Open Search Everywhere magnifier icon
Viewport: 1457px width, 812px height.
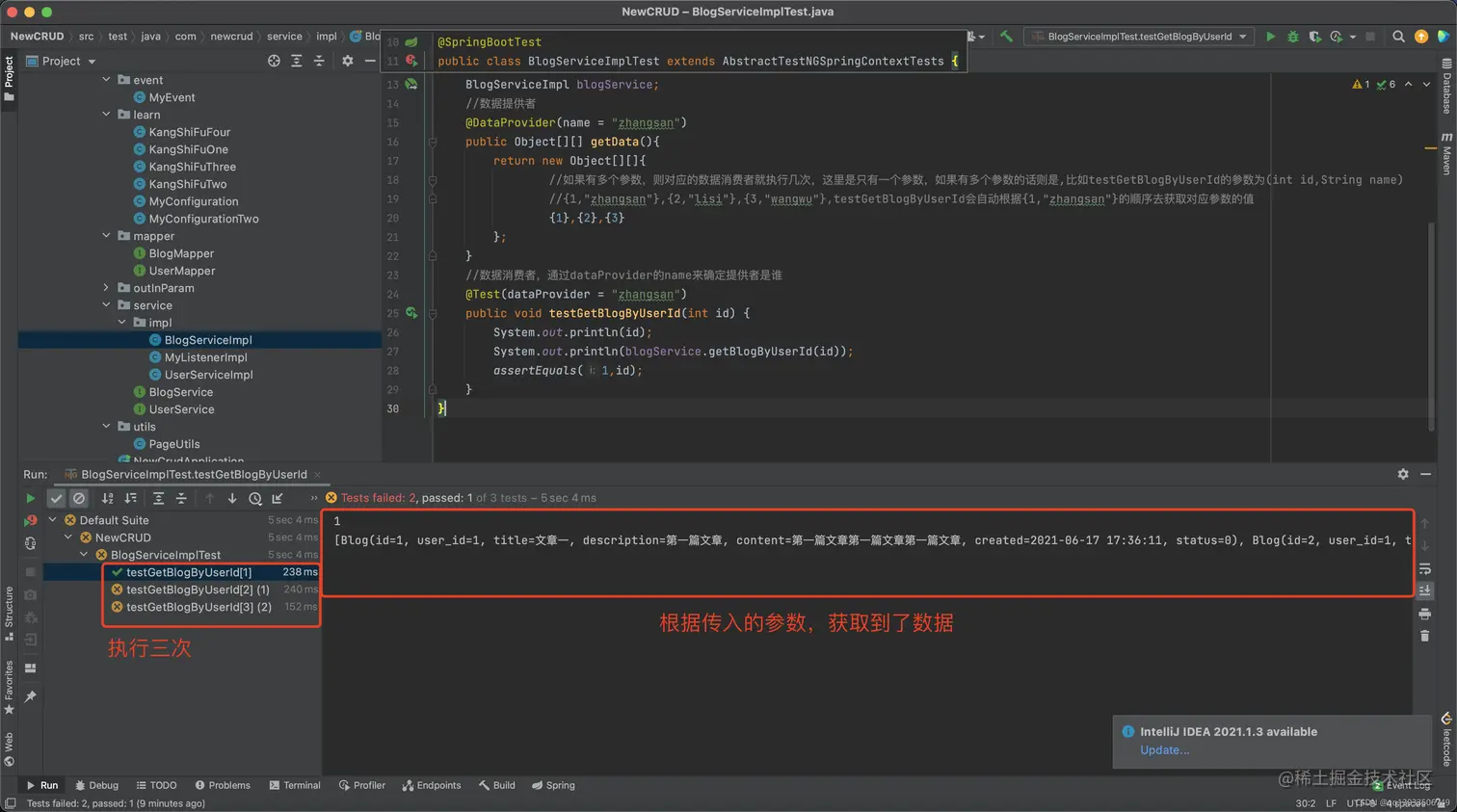(x=1398, y=37)
